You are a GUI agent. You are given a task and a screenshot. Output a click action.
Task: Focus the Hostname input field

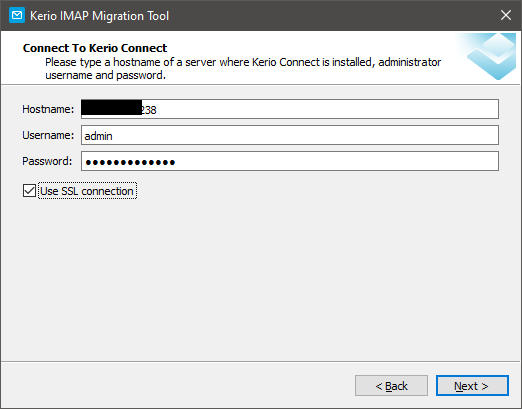290,109
